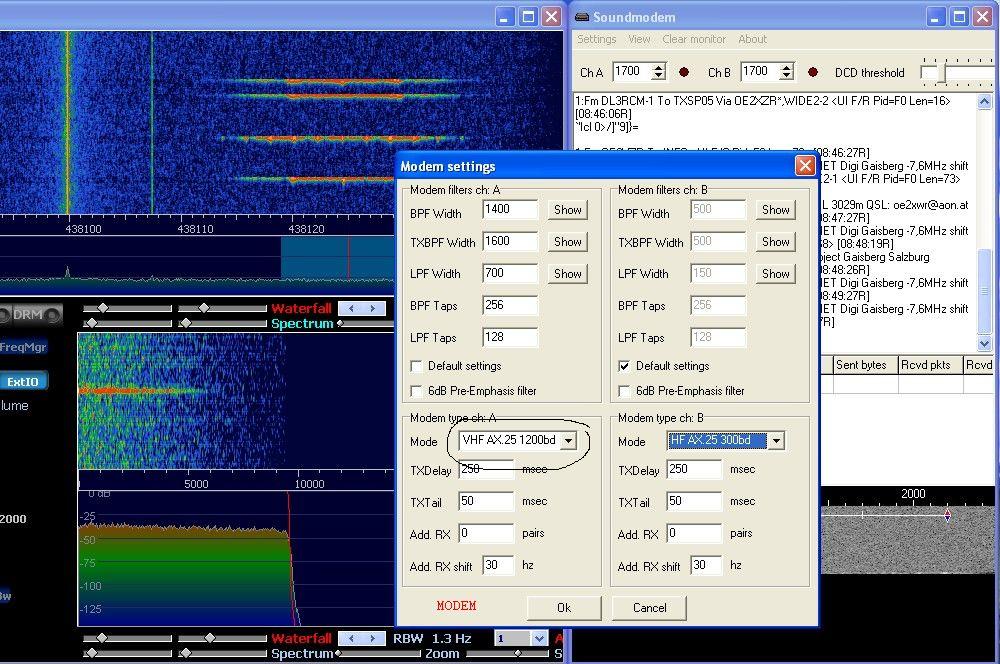Viewport: 1000px width, 664px height.
Task: Show the channel A BPF Width filter
Action: click(x=567, y=210)
